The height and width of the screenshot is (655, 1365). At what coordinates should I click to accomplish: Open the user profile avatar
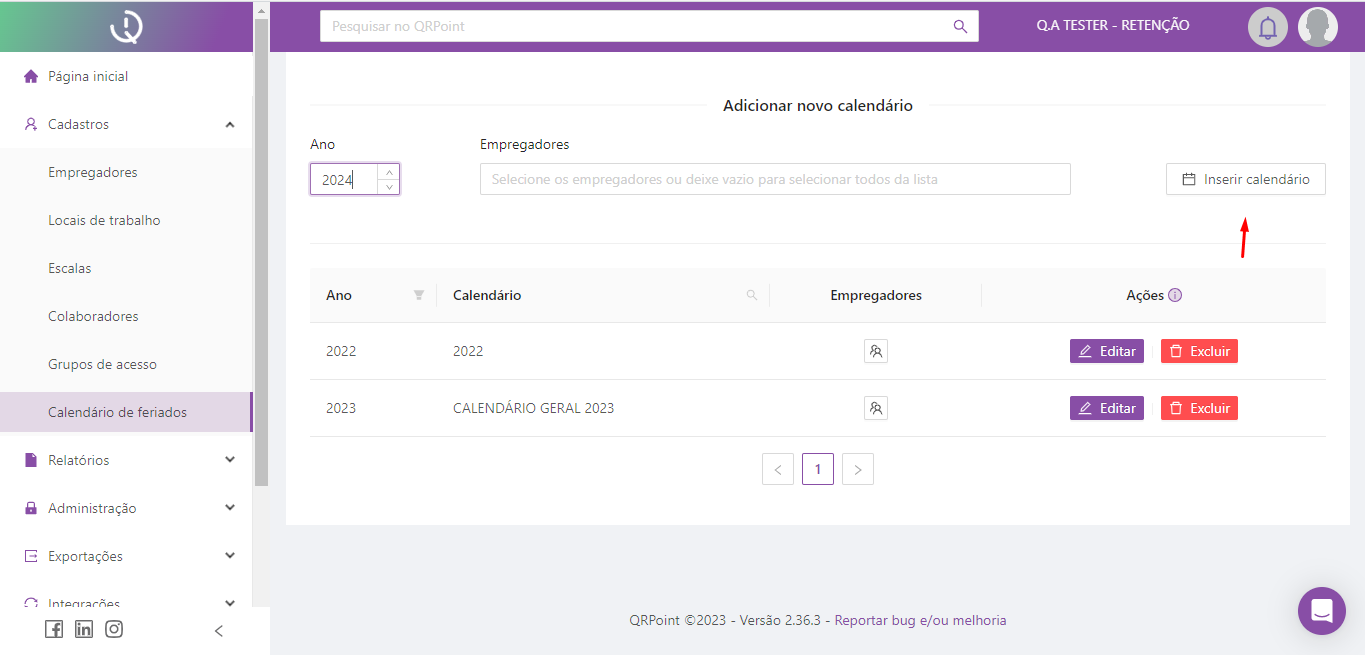tap(1317, 27)
